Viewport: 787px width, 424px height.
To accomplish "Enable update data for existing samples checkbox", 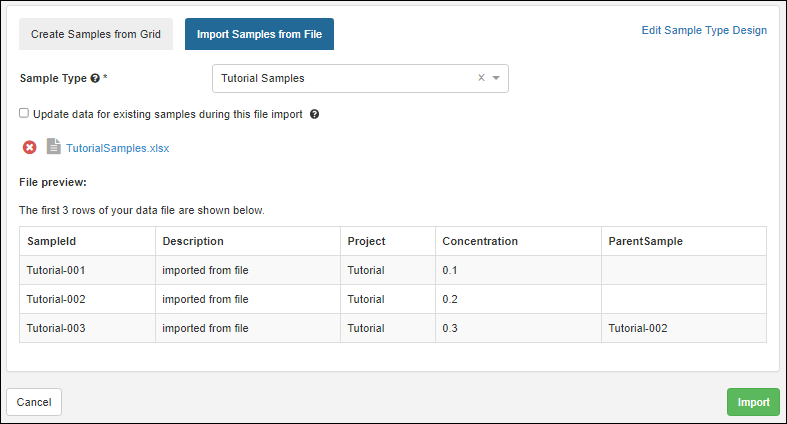I will [x=24, y=114].
